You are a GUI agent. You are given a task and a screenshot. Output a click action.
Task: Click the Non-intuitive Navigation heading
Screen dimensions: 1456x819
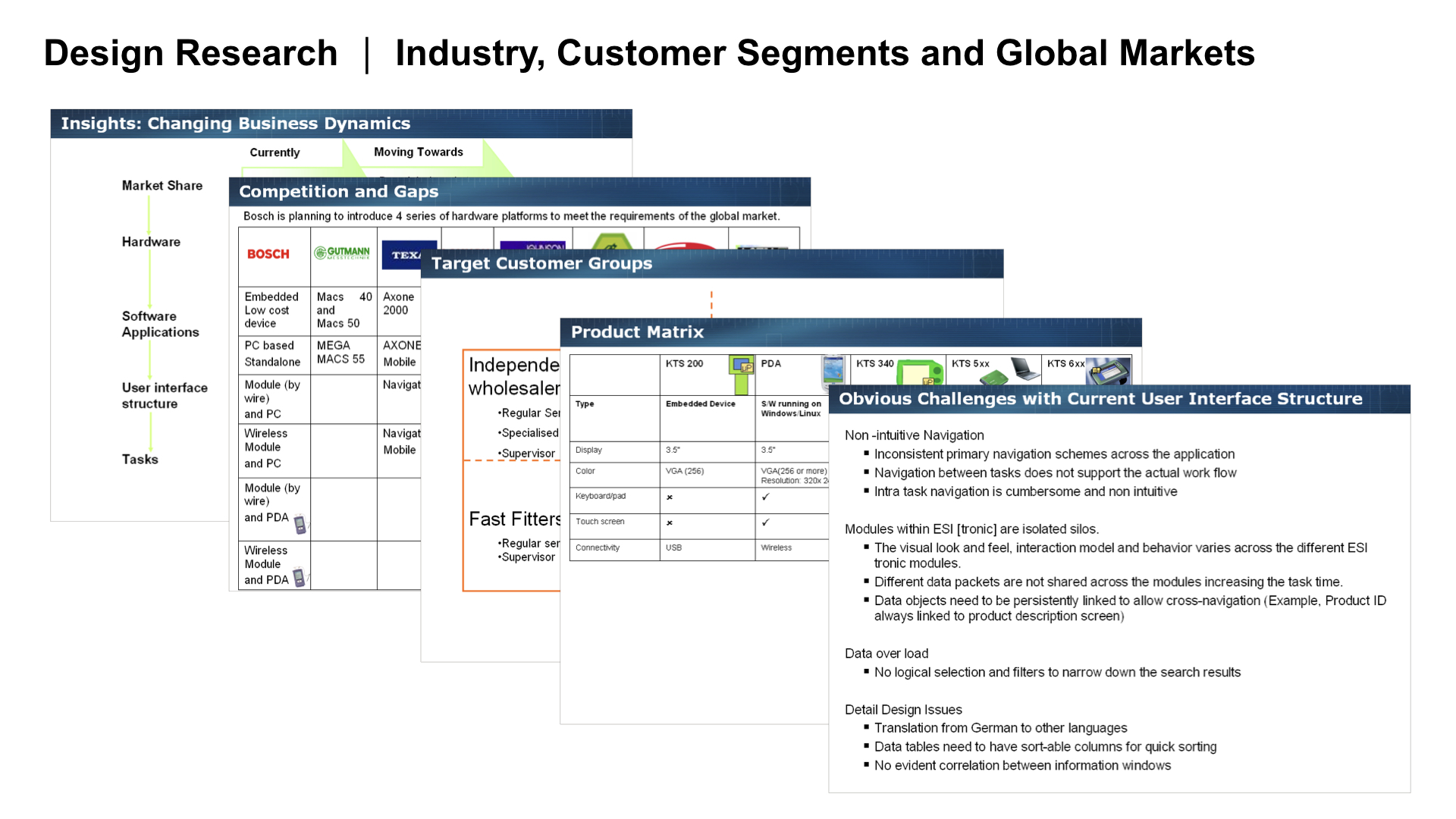tap(914, 435)
